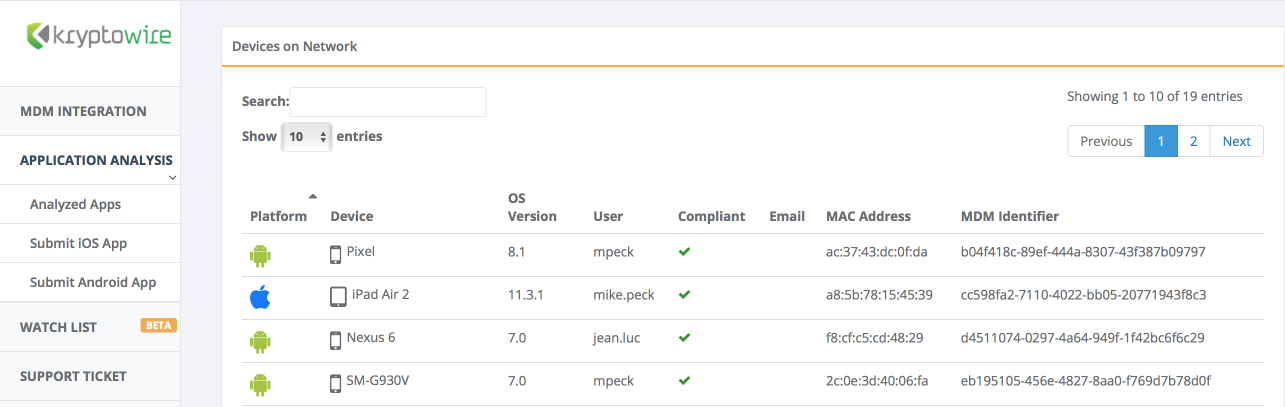The image size is (1285, 407).
Task: Click MAC address f8:cf:c5:cd:48:29
Action: 875,338
